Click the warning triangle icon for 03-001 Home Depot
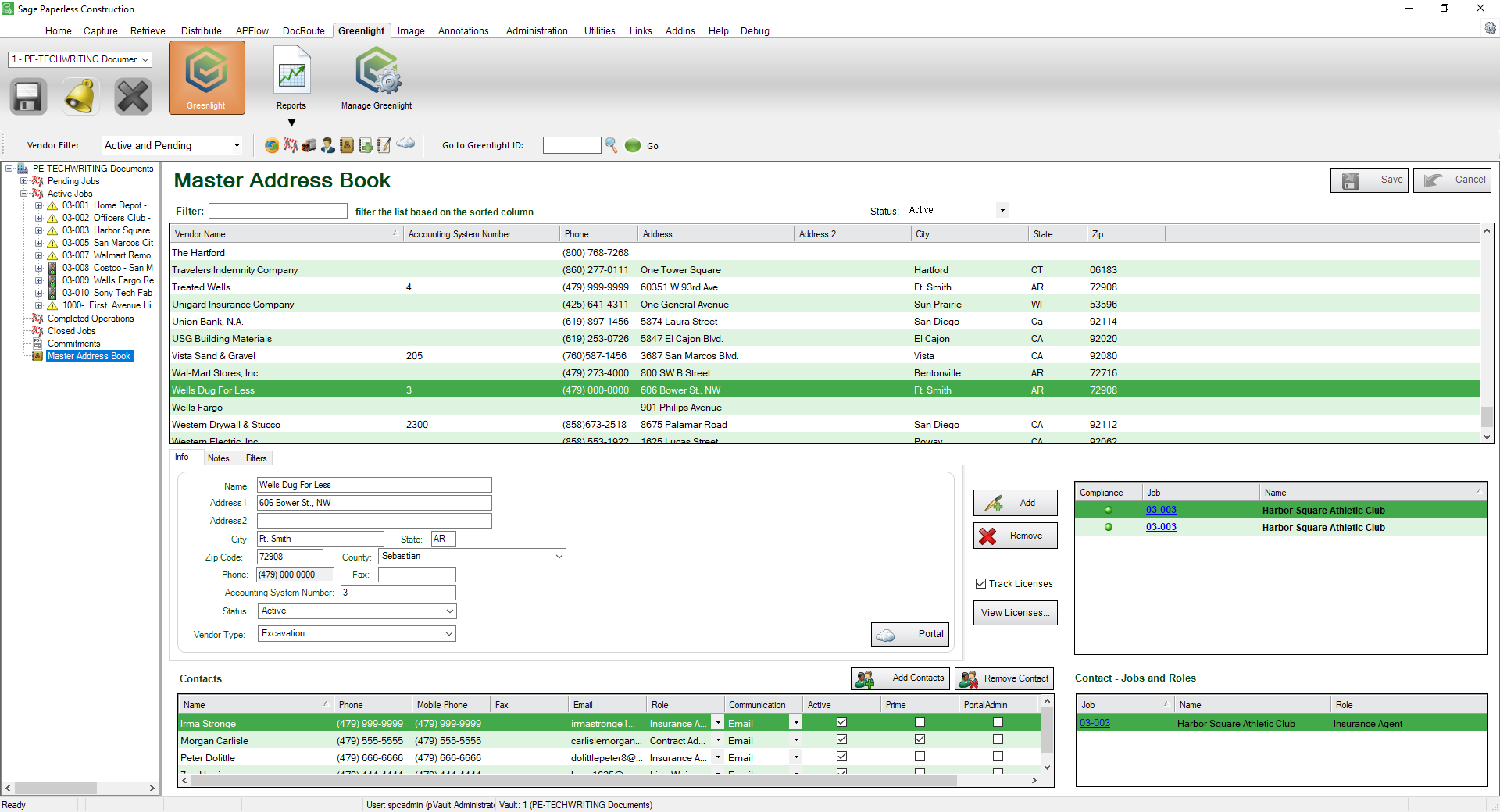Image resolution: width=1500 pixels, height=812 pixels. click(52, 206)
